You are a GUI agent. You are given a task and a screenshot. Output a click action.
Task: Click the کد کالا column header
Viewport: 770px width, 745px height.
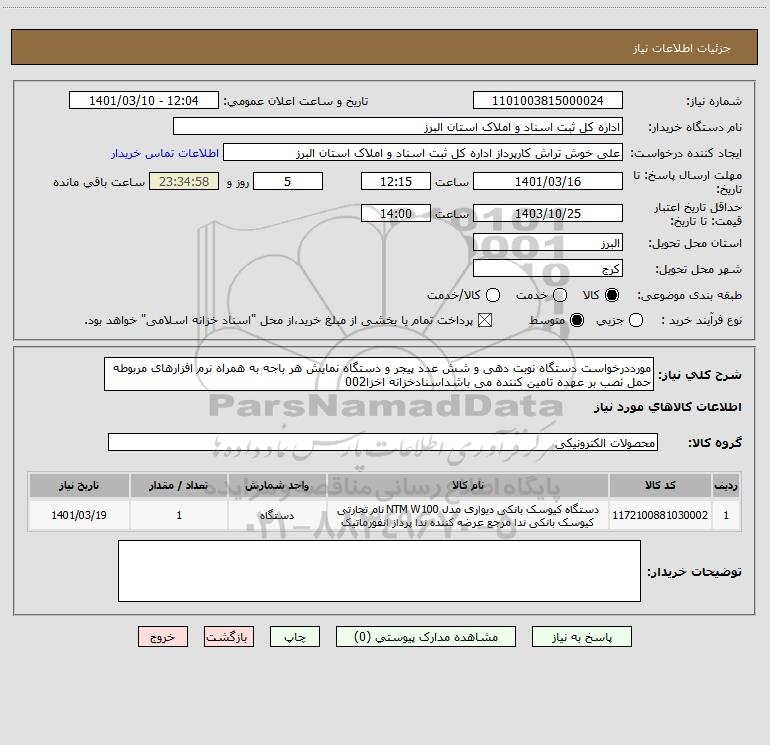click(x=660, y=485)
